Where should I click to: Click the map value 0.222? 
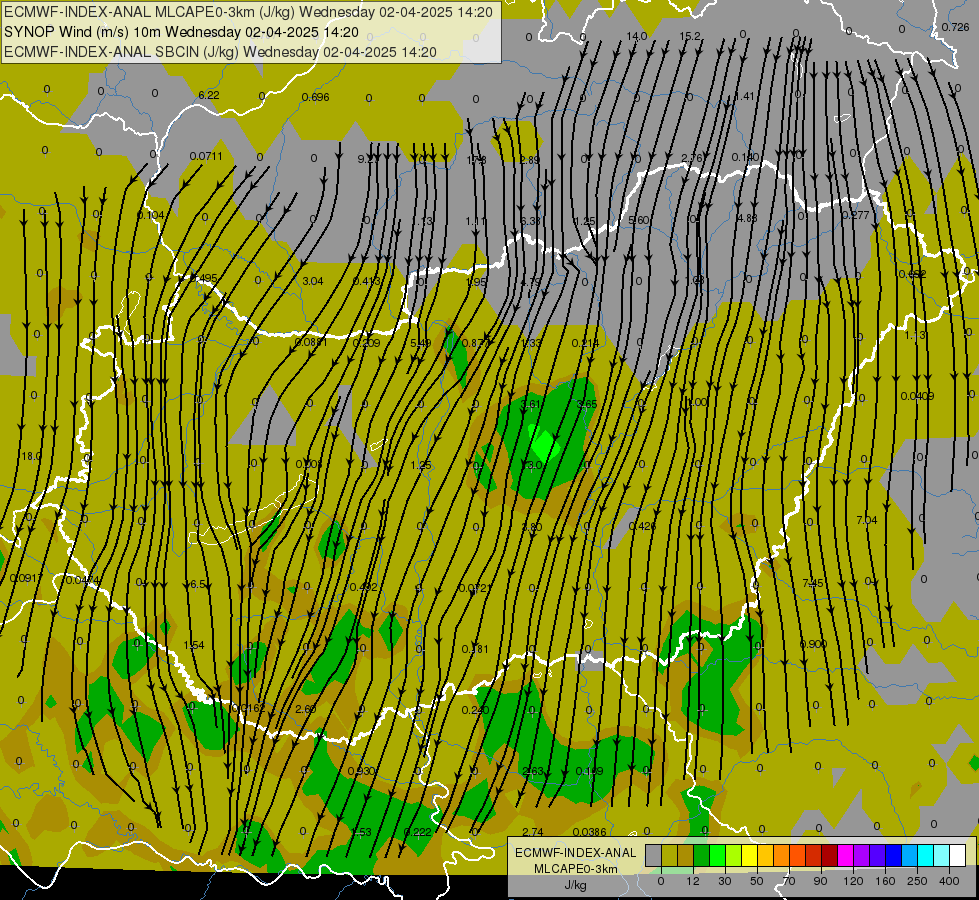click(x=418, y=831)
